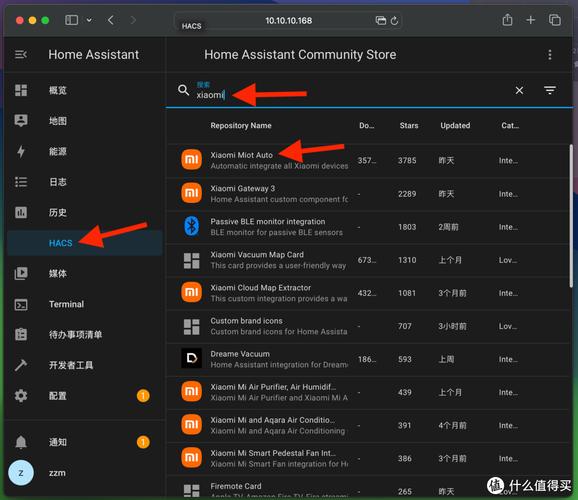Sort by Updated column header
The image size is (578, 500).
point(455,126)
